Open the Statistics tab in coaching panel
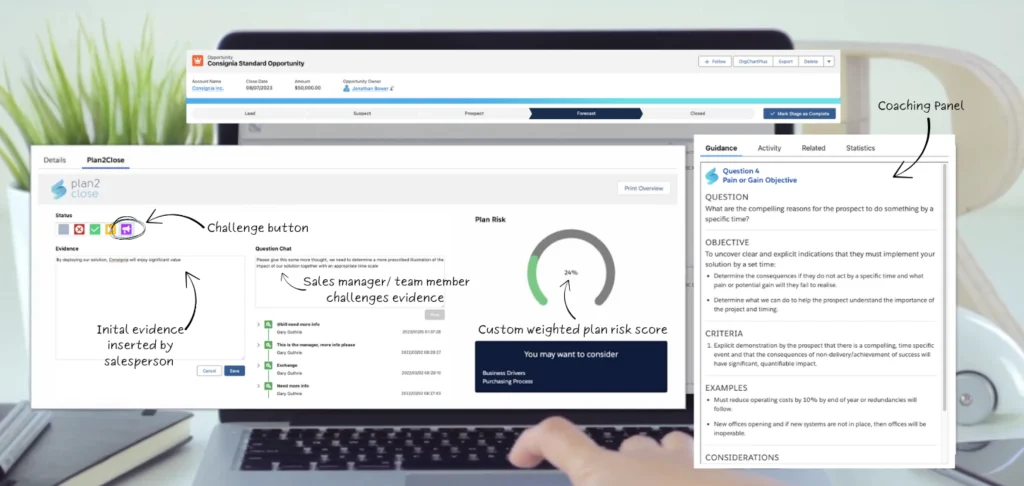 860,148
